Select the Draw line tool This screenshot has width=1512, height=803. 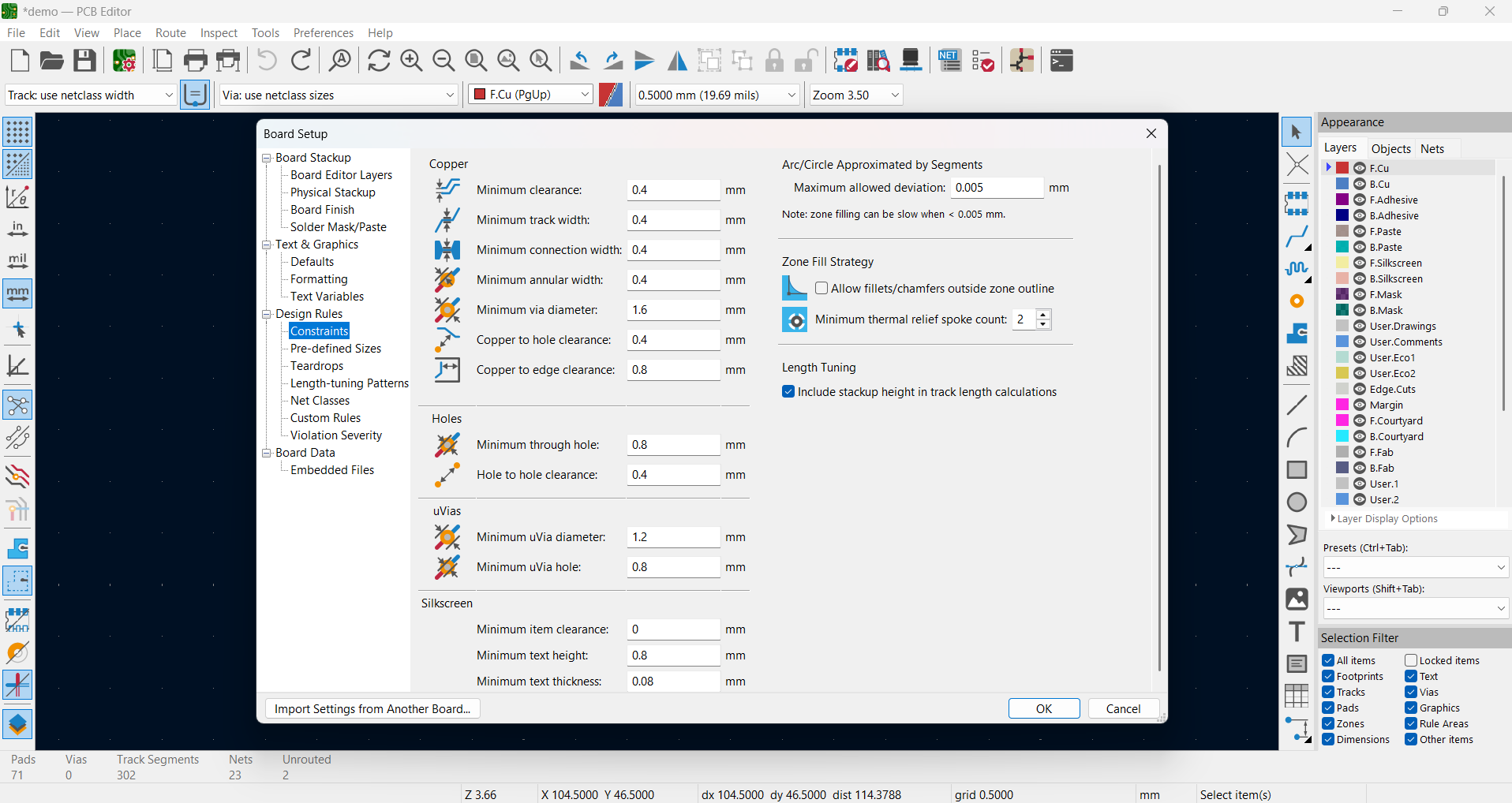[1297, 405]
